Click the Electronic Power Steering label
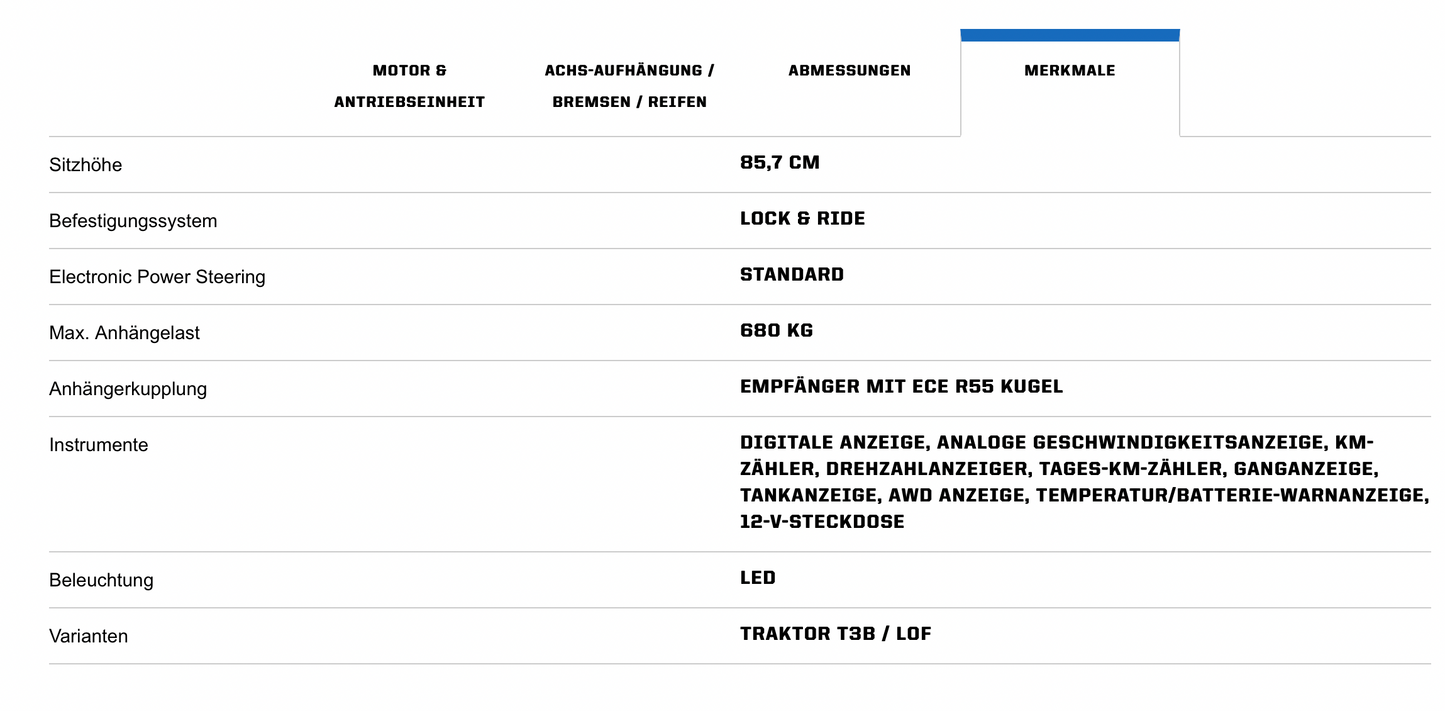This screenshot has height=711, width=1445. (x=157, y=277)
